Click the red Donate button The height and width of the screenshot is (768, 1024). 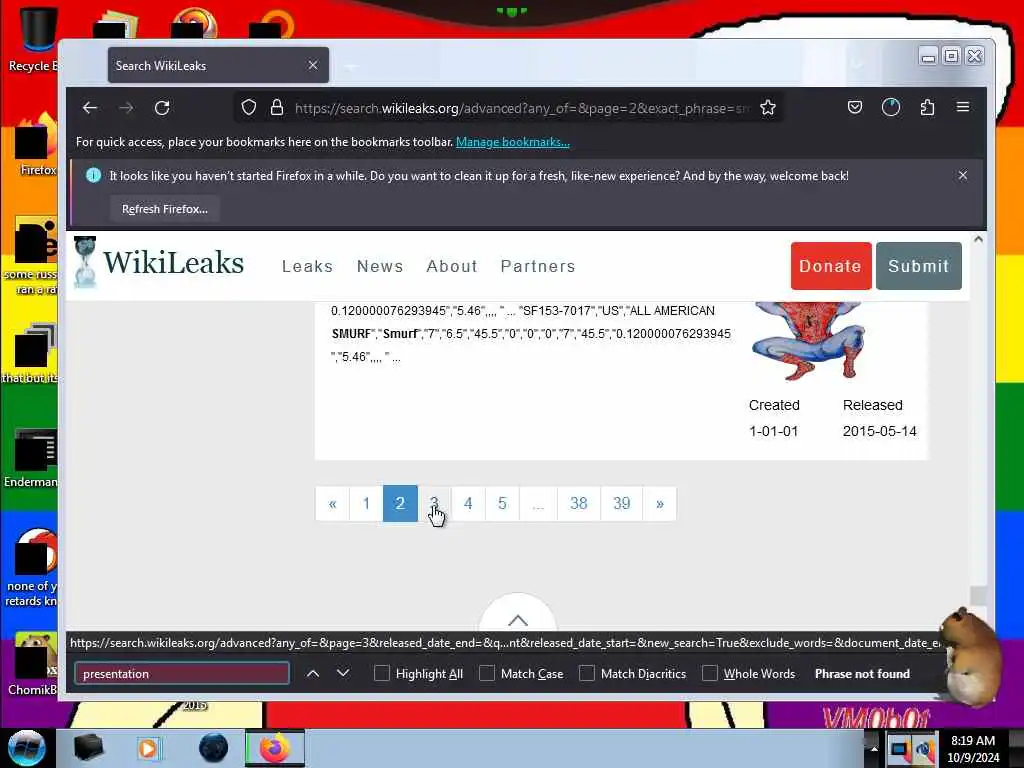coord(831,266)
